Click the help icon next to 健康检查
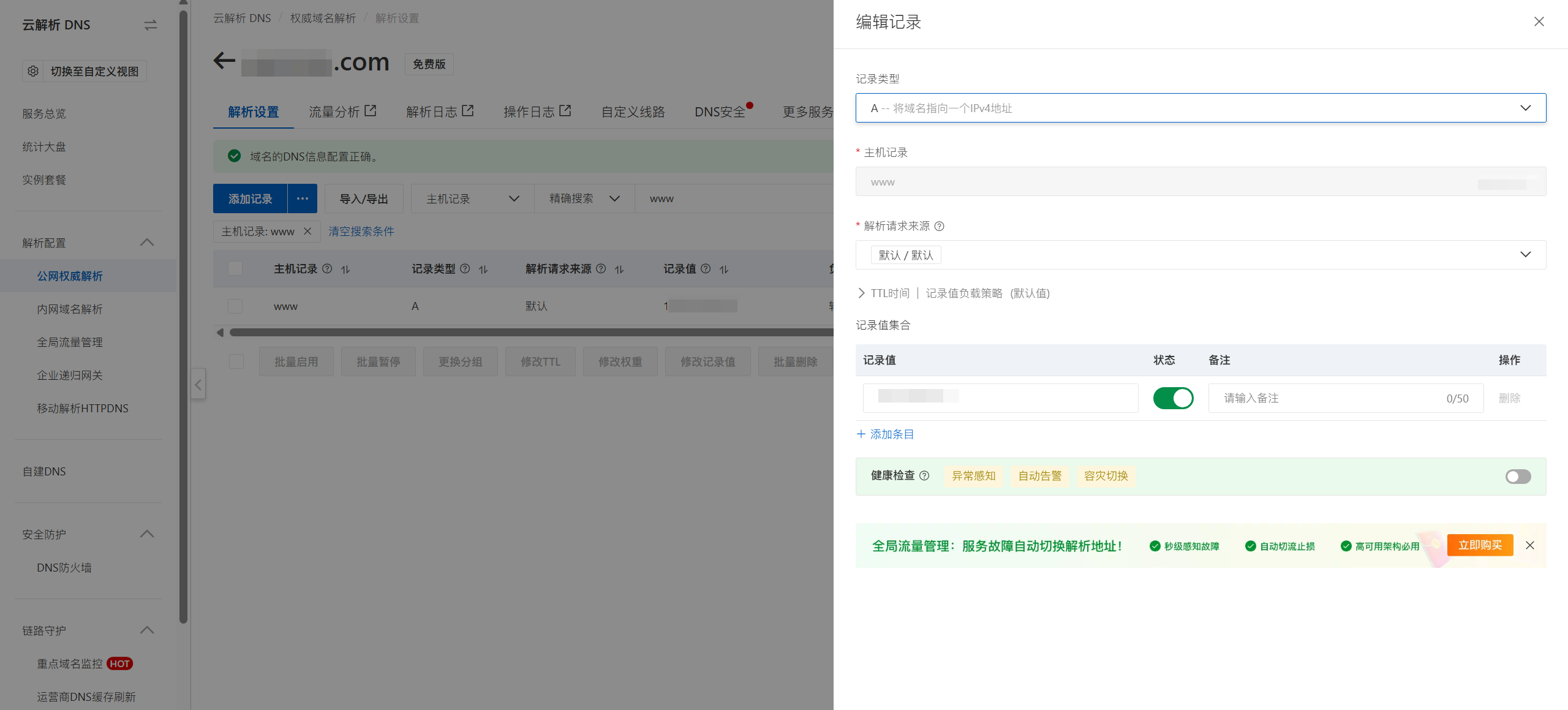This screenshot has width=1568, height=710. [x=925, y=476]
